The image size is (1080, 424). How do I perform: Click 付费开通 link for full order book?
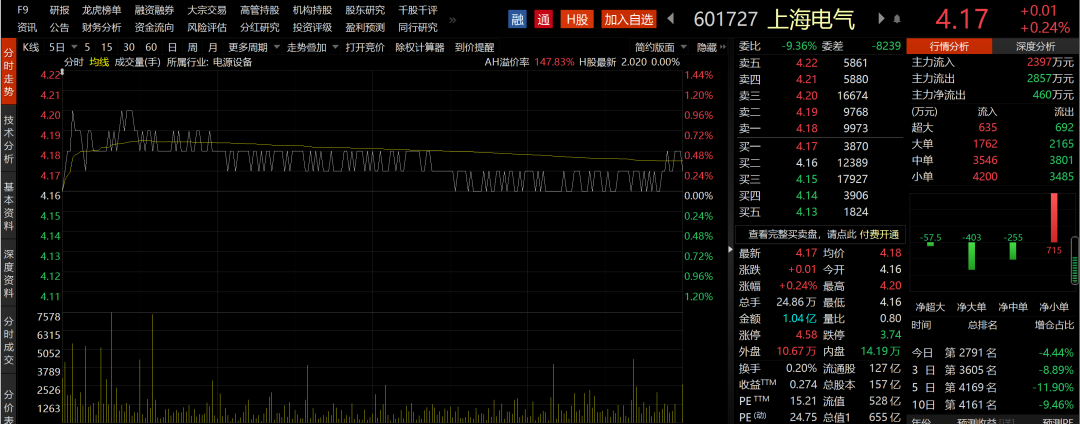point(879,234)
